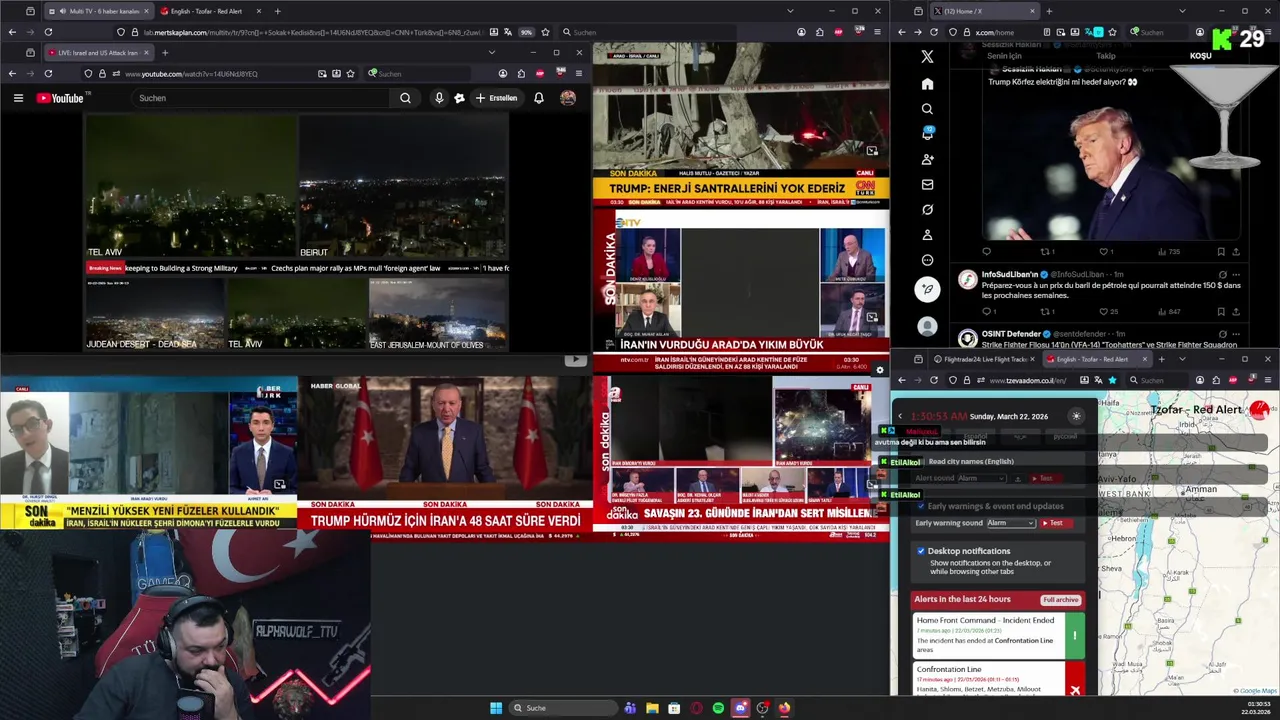1280x720 pixels.
Task: Bookmark Tzofar page with blue star
Action: [1112, 380]
